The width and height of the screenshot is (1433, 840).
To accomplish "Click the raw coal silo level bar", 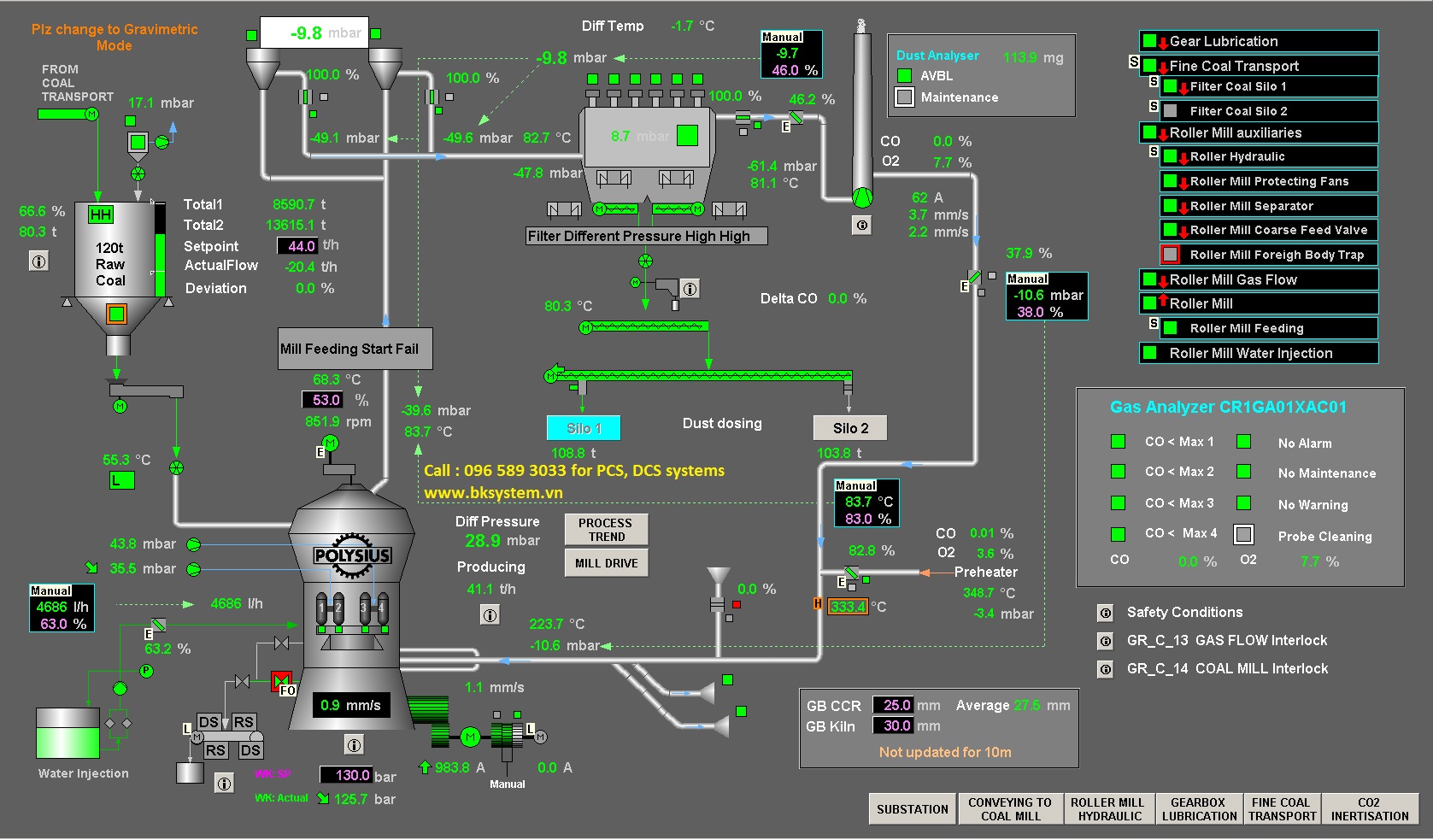I will pyautogui.click(x=160, y=250).
